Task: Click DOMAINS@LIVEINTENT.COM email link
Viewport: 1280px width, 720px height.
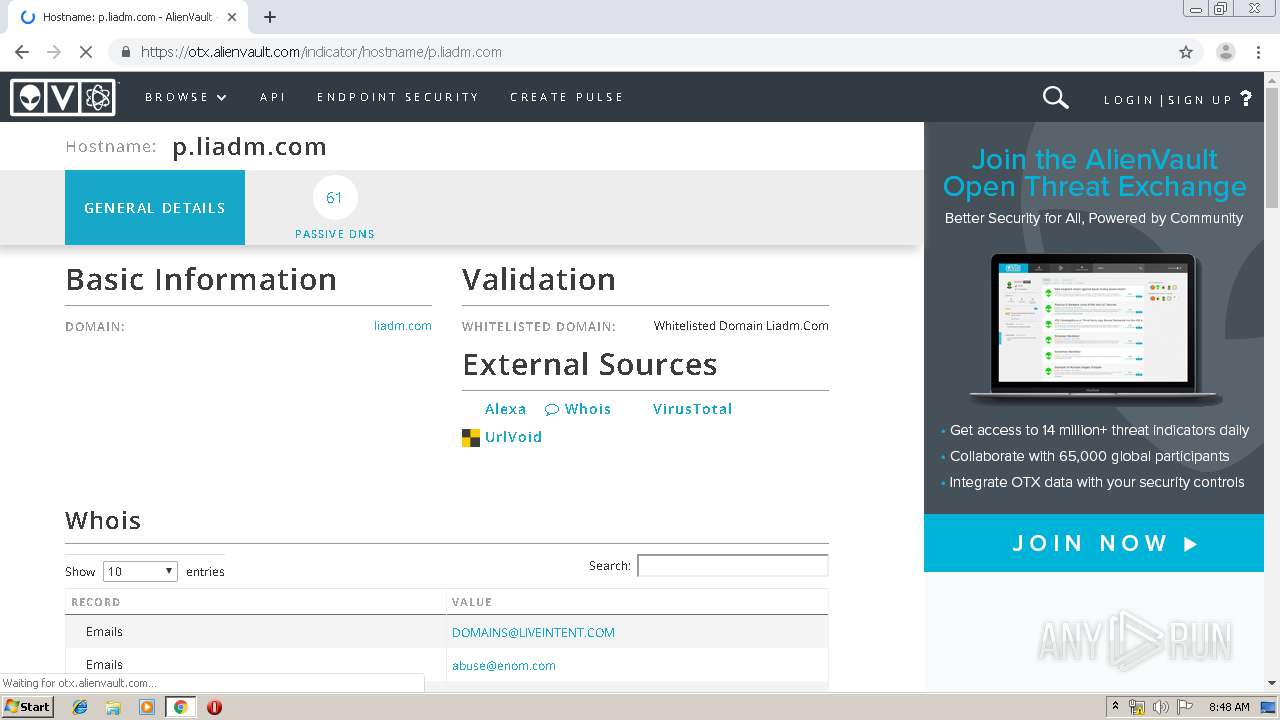Action: (x=533, y=633)
